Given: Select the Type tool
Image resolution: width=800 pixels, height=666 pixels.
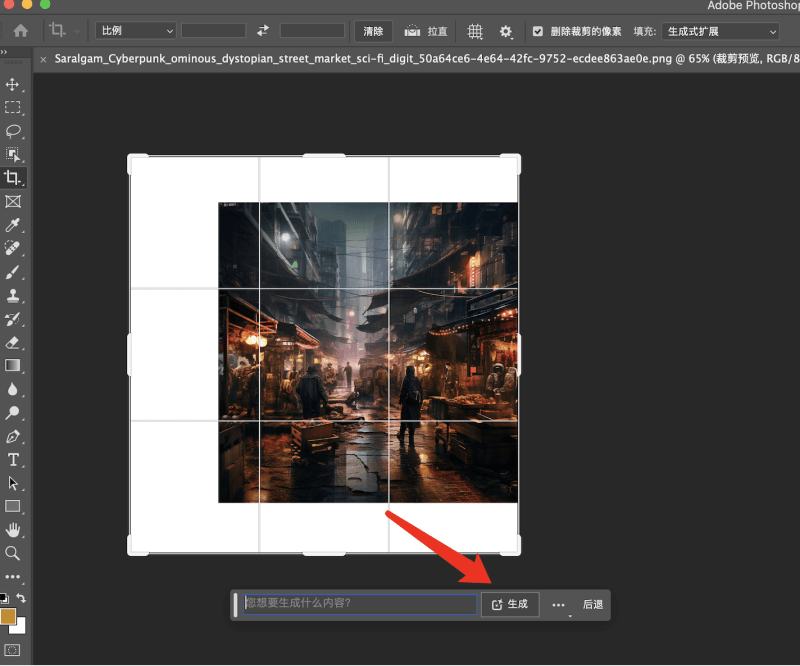Looking at the screenshot, I should (14, 460).
